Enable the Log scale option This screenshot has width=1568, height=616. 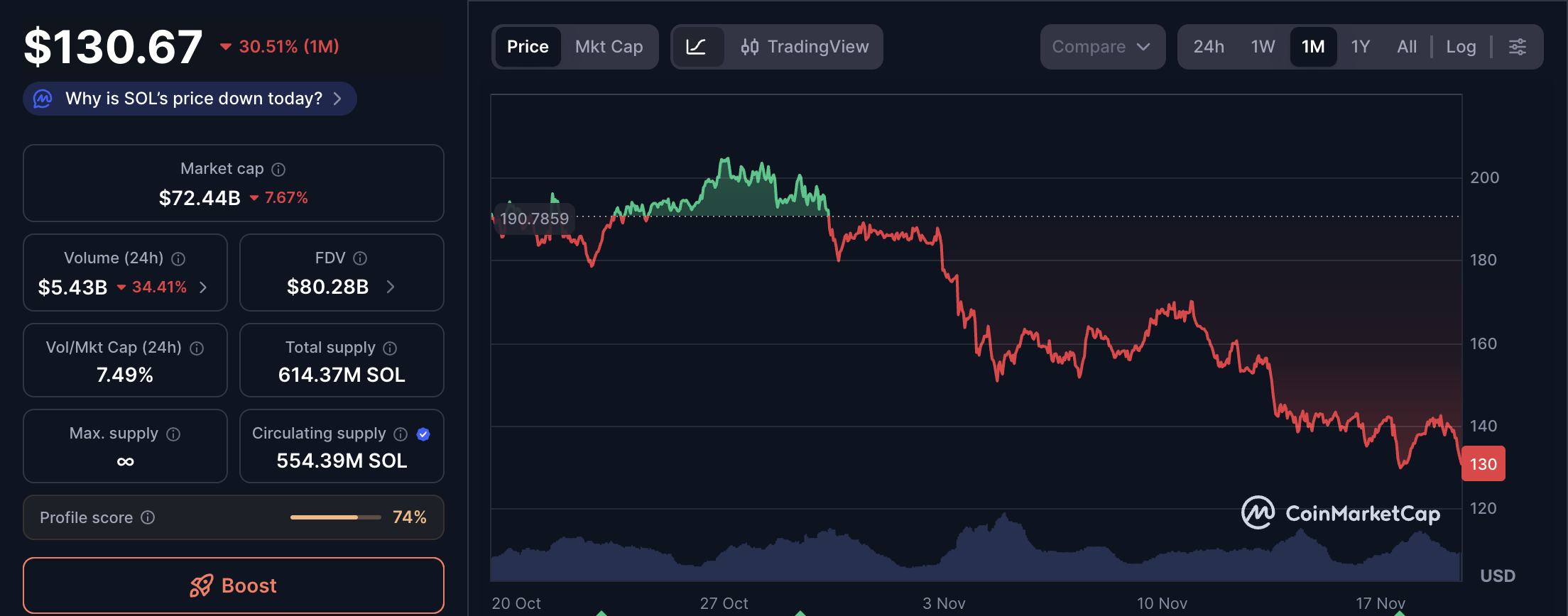coord(1461,46)
